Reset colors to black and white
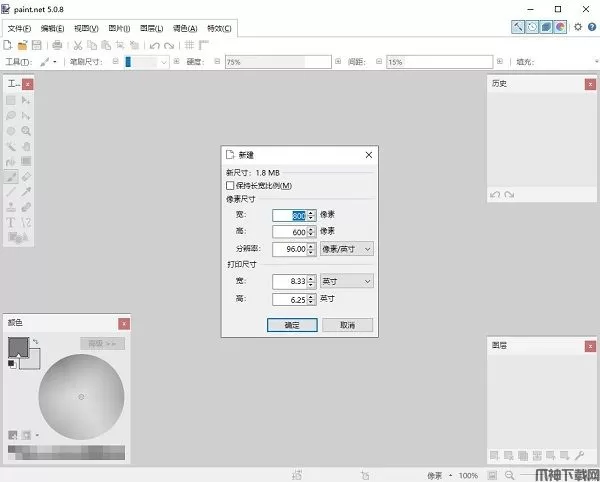 (x=12, y=364)
